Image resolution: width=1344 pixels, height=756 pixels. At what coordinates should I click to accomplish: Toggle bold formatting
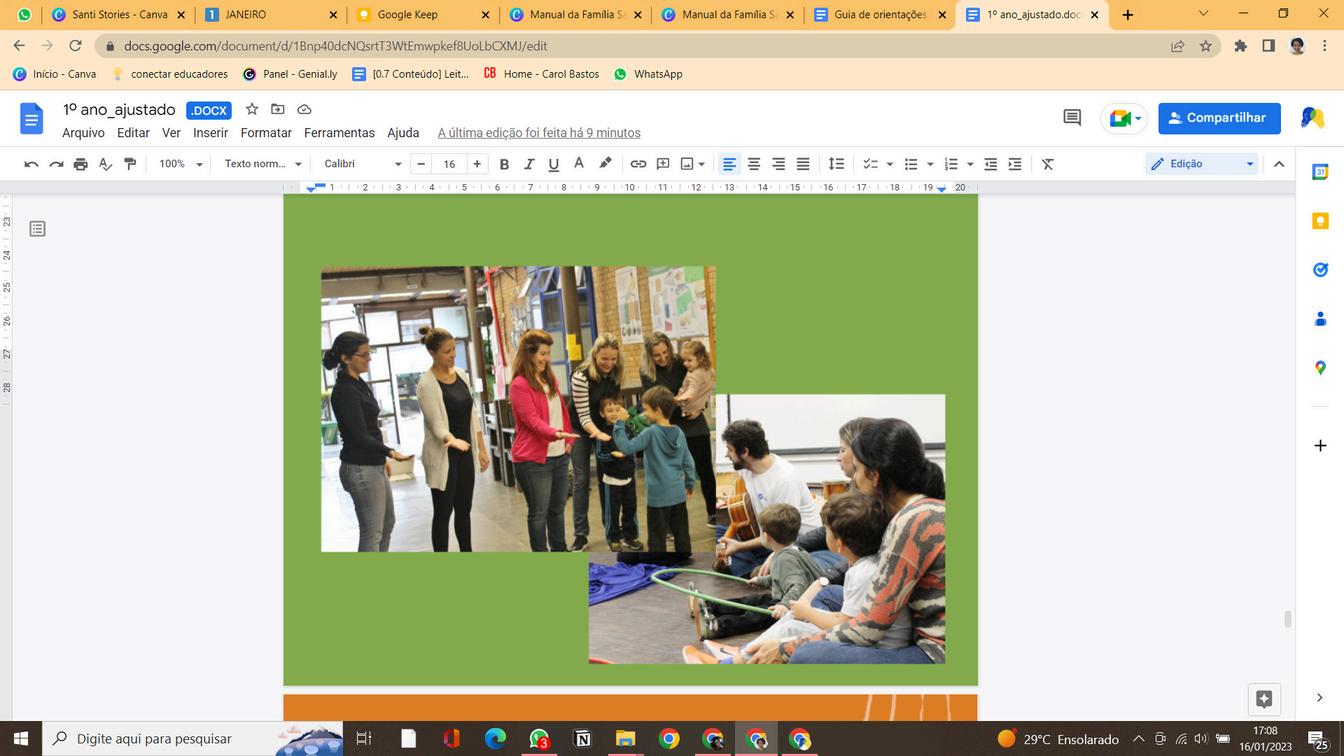[504, 164]
